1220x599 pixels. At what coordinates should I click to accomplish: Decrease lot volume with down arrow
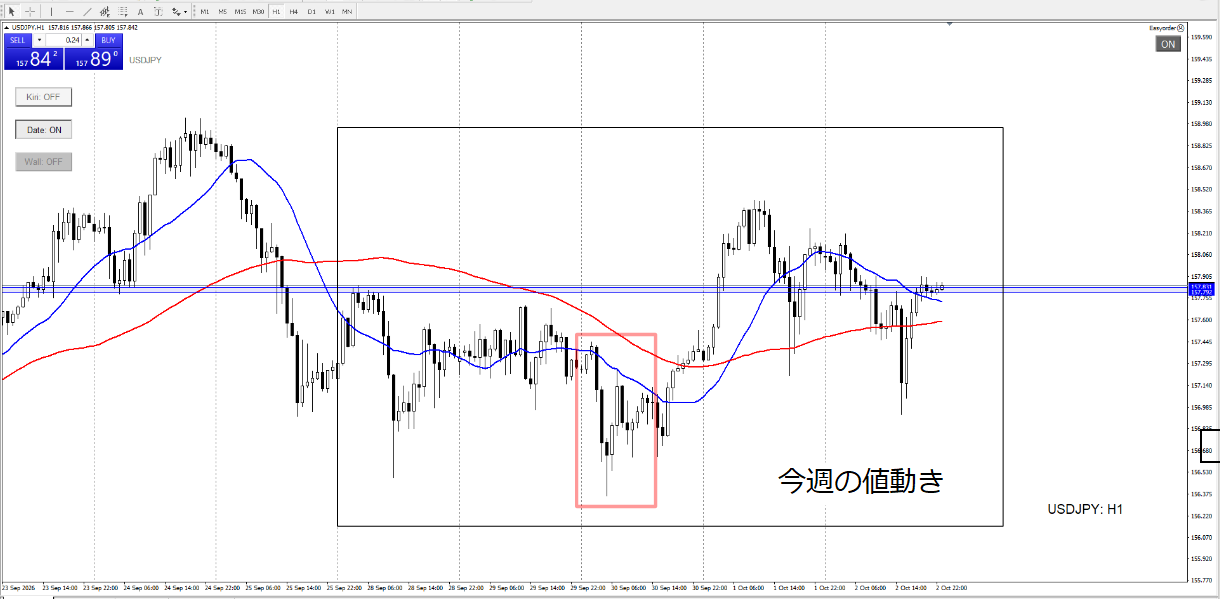coord(39,40)
